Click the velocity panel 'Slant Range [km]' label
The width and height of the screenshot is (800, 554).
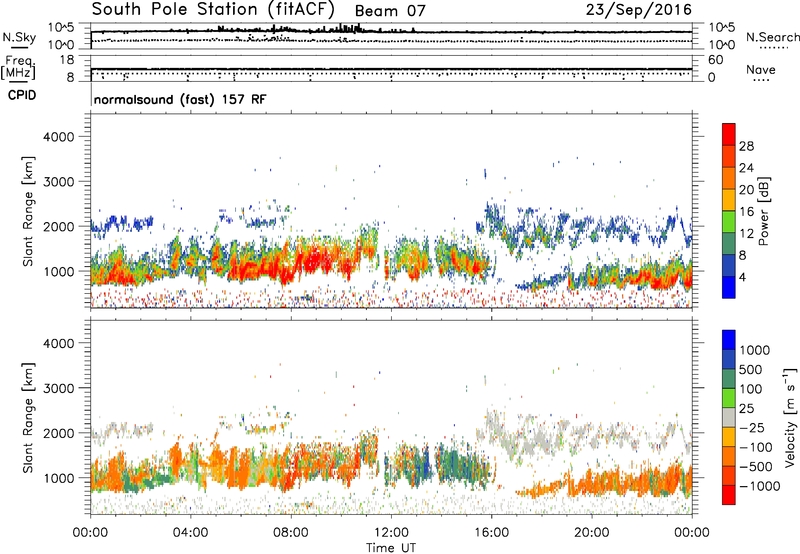point(28,418)
